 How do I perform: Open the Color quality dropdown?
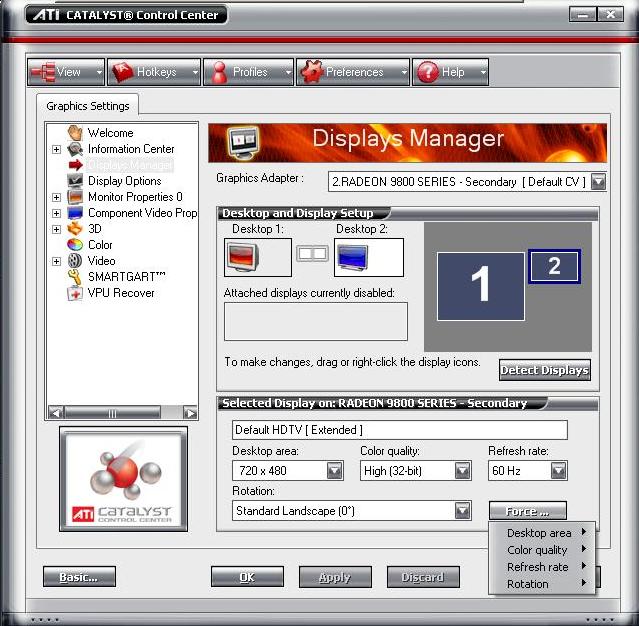tap(463, 471)
